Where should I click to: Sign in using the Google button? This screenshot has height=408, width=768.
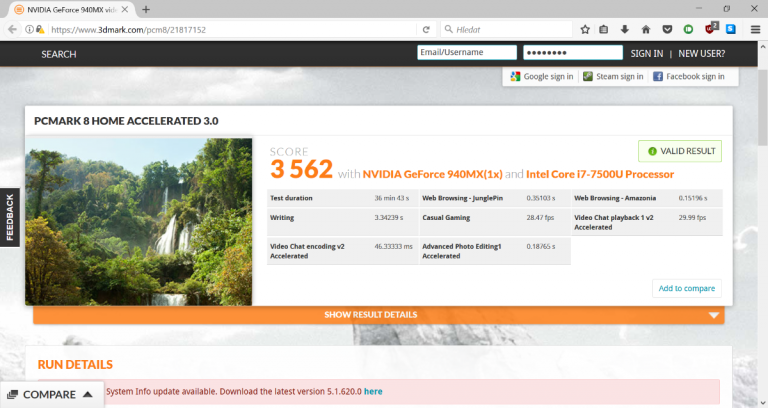(542, 76)
